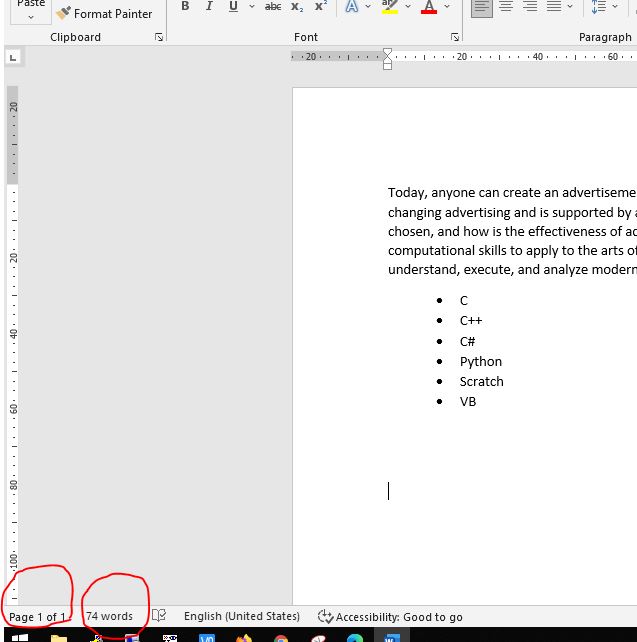Screen dimensions: 637x642
Task: Open the Paste dropdown arrow
Action: (x=31, y=17)
